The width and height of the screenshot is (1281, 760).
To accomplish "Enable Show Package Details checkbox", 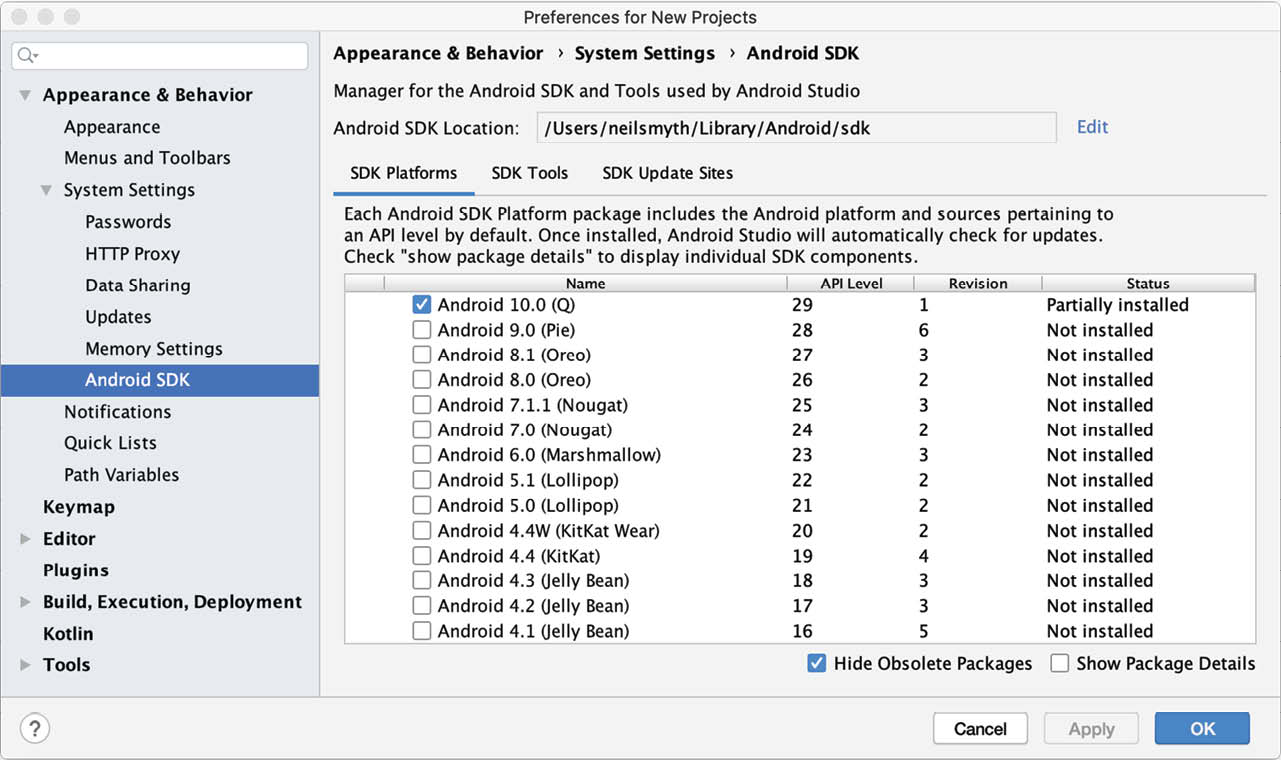I will [x=1060, y=663].
